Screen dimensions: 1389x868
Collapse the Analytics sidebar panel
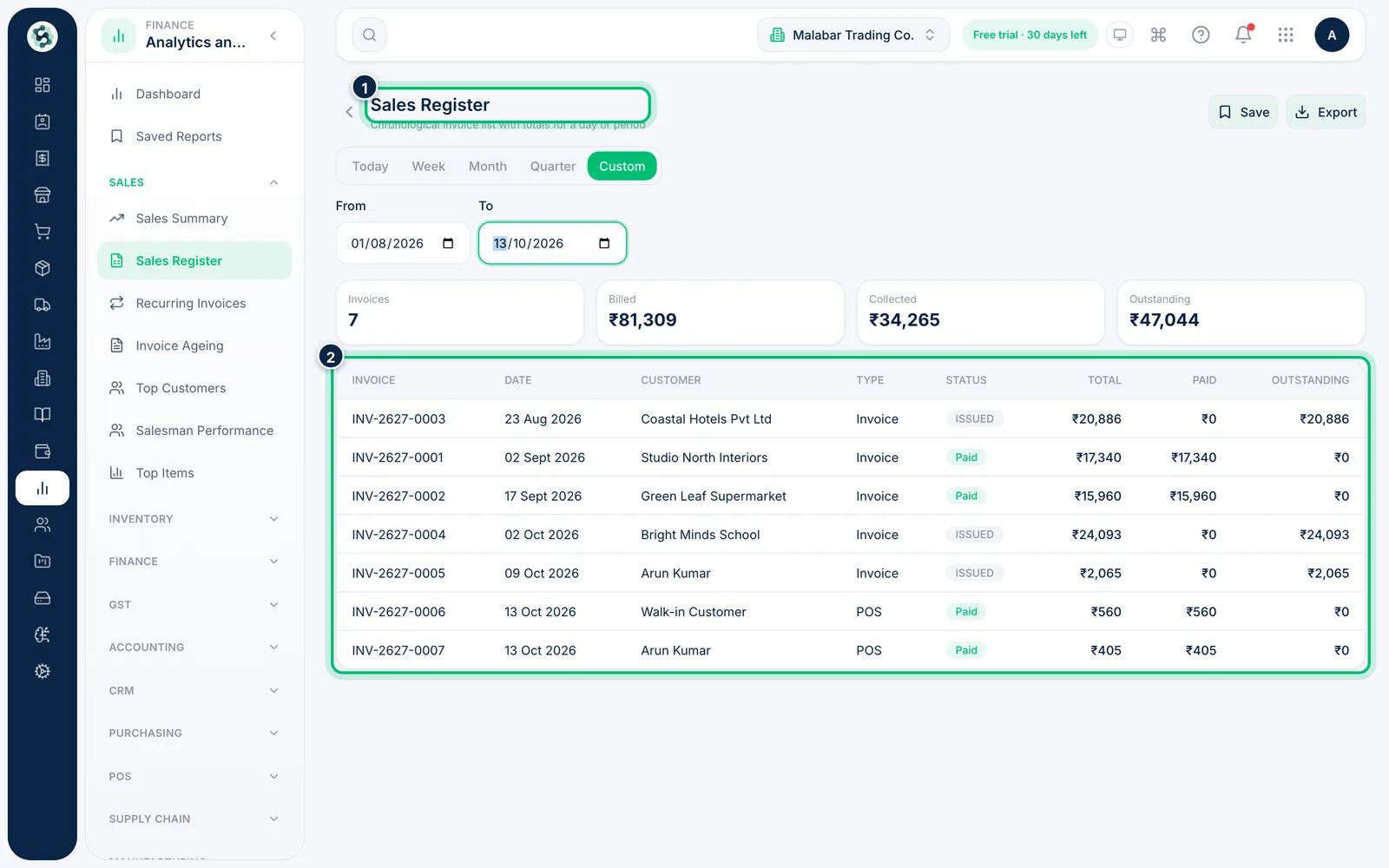point(273,36)
